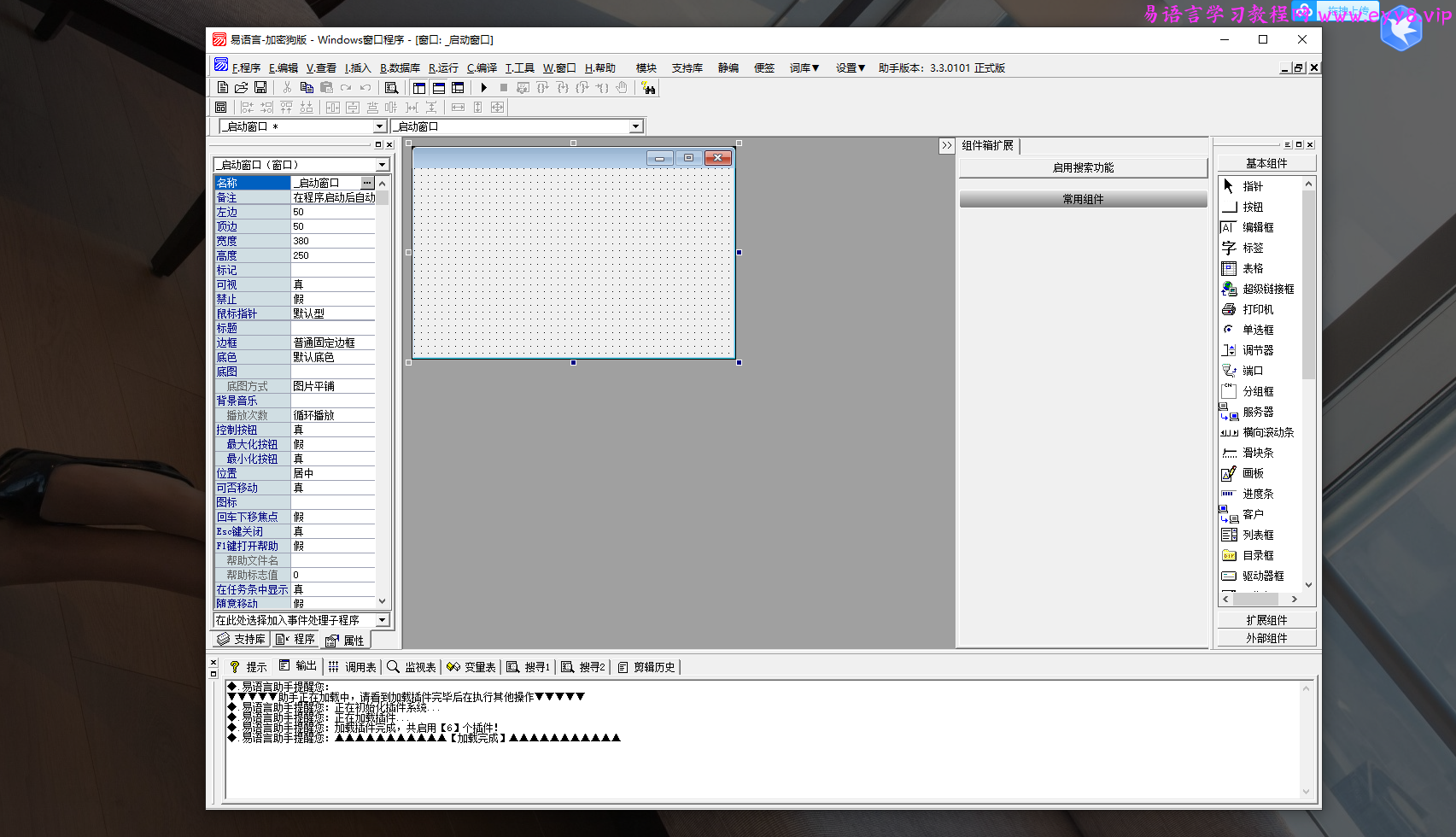Open the 监视表 tab

pos(412,667)
